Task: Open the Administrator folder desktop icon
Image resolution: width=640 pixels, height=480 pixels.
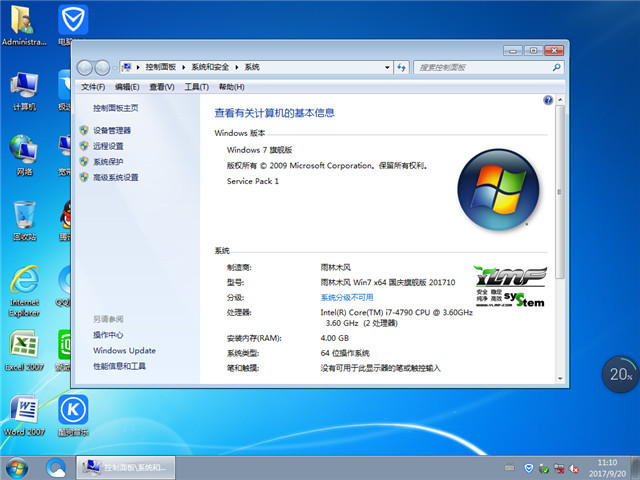Action: [x=24, y=26]
